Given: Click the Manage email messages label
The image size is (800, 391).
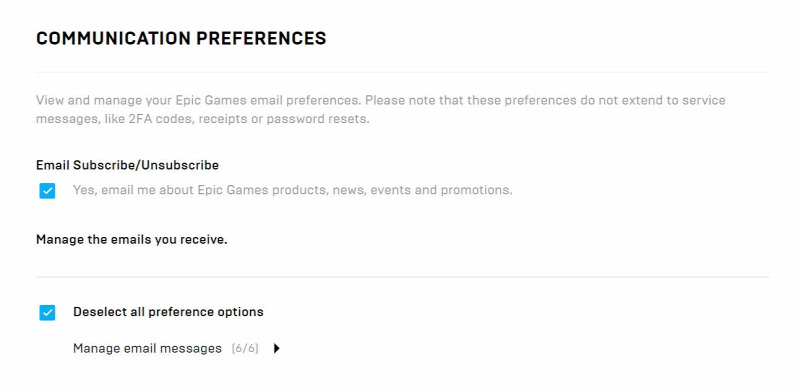Looking at the screenshot, I should pos(147,349).
